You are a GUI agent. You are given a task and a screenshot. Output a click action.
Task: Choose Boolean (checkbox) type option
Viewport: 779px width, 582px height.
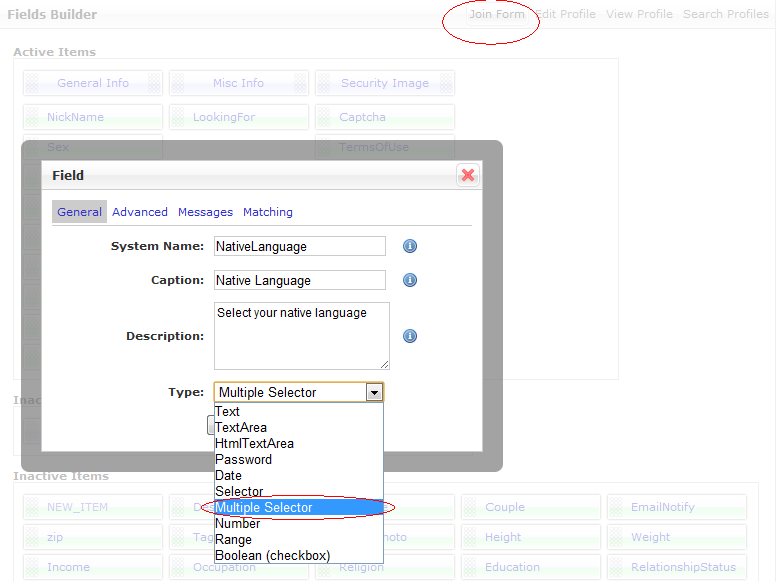[272, 555]
